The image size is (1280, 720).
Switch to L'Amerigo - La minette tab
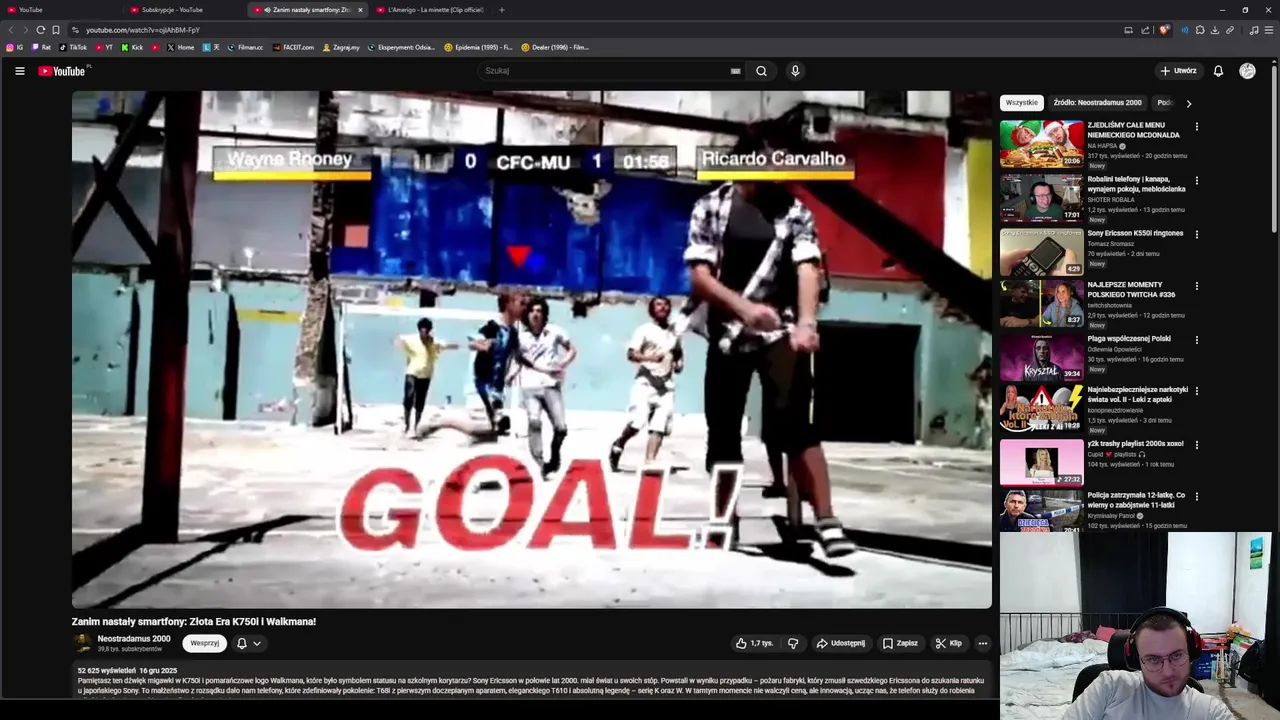coord(430,10)
